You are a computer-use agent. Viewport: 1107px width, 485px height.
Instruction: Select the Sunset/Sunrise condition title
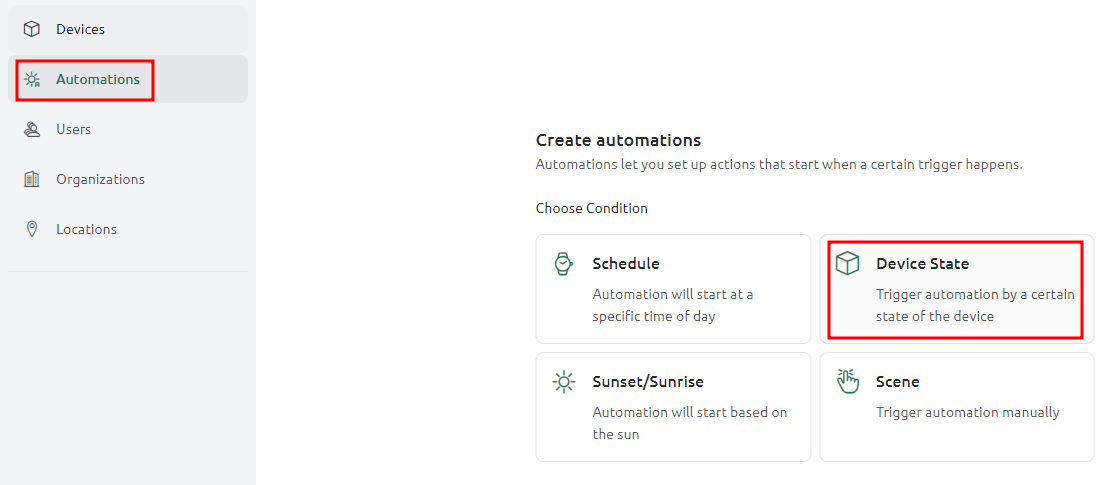pos(648,382)
